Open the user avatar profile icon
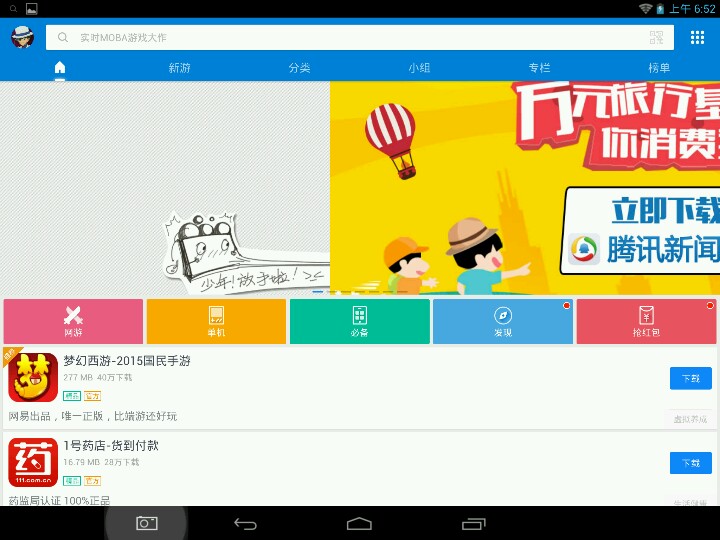720x540 pixels. tap(22, 37)
